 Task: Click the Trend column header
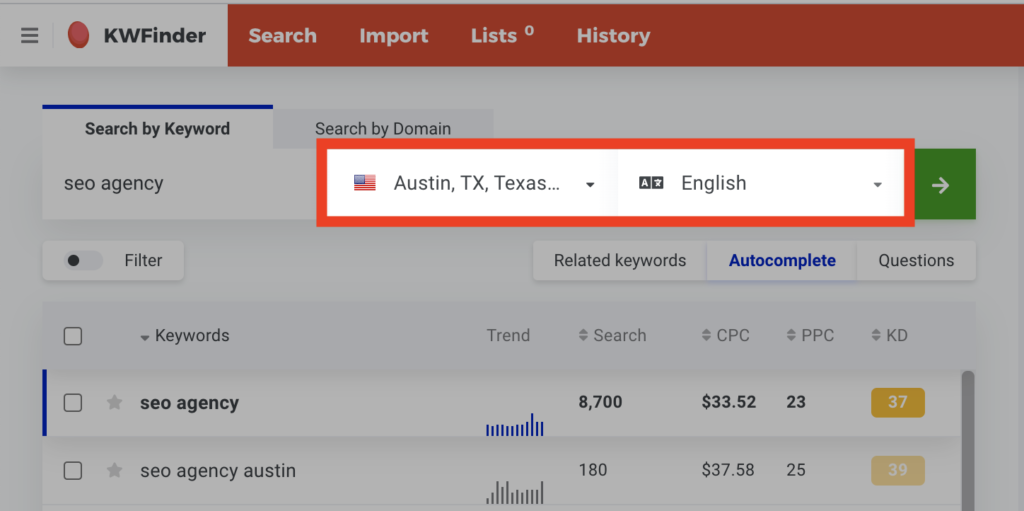(x=508, y=336)
